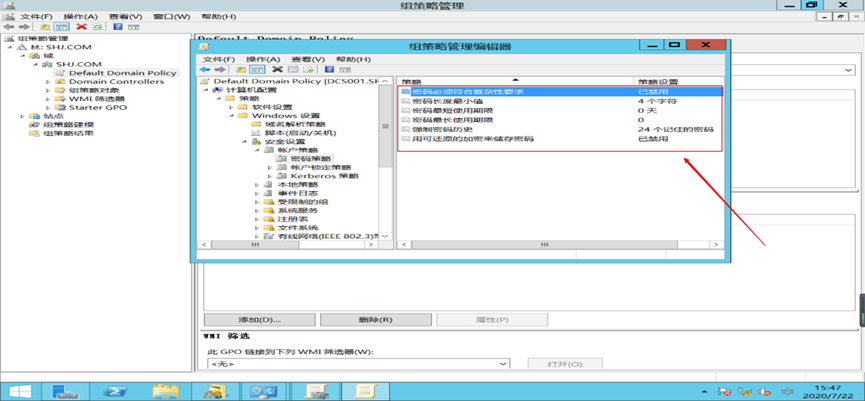This screenshot has height=401, width=865.
Task: Click the back arrow in the 组策略管理 toolbar
Action: 8,26
